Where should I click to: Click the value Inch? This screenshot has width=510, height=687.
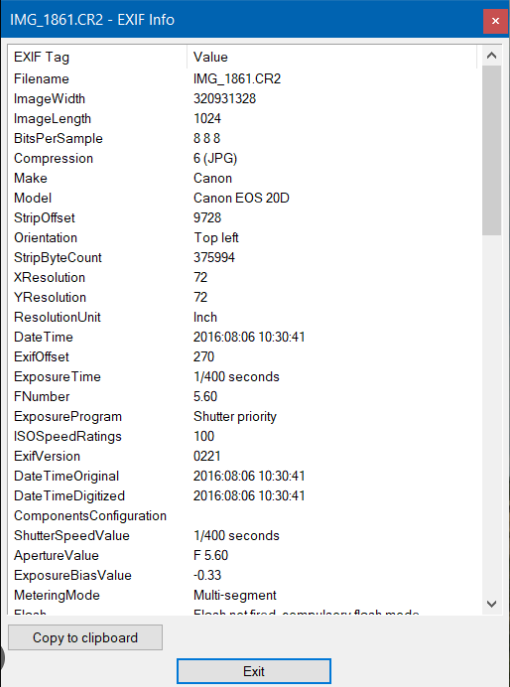click(205, 317)
